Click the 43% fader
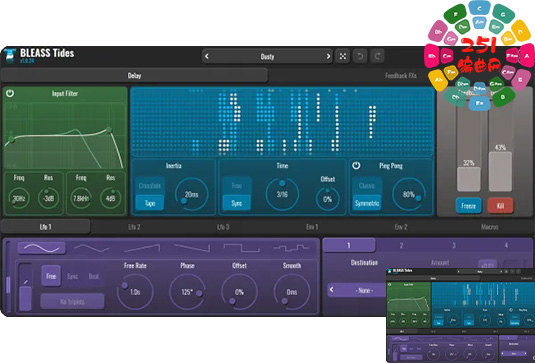This screenshot has height=363, width=535. point(500,172)
